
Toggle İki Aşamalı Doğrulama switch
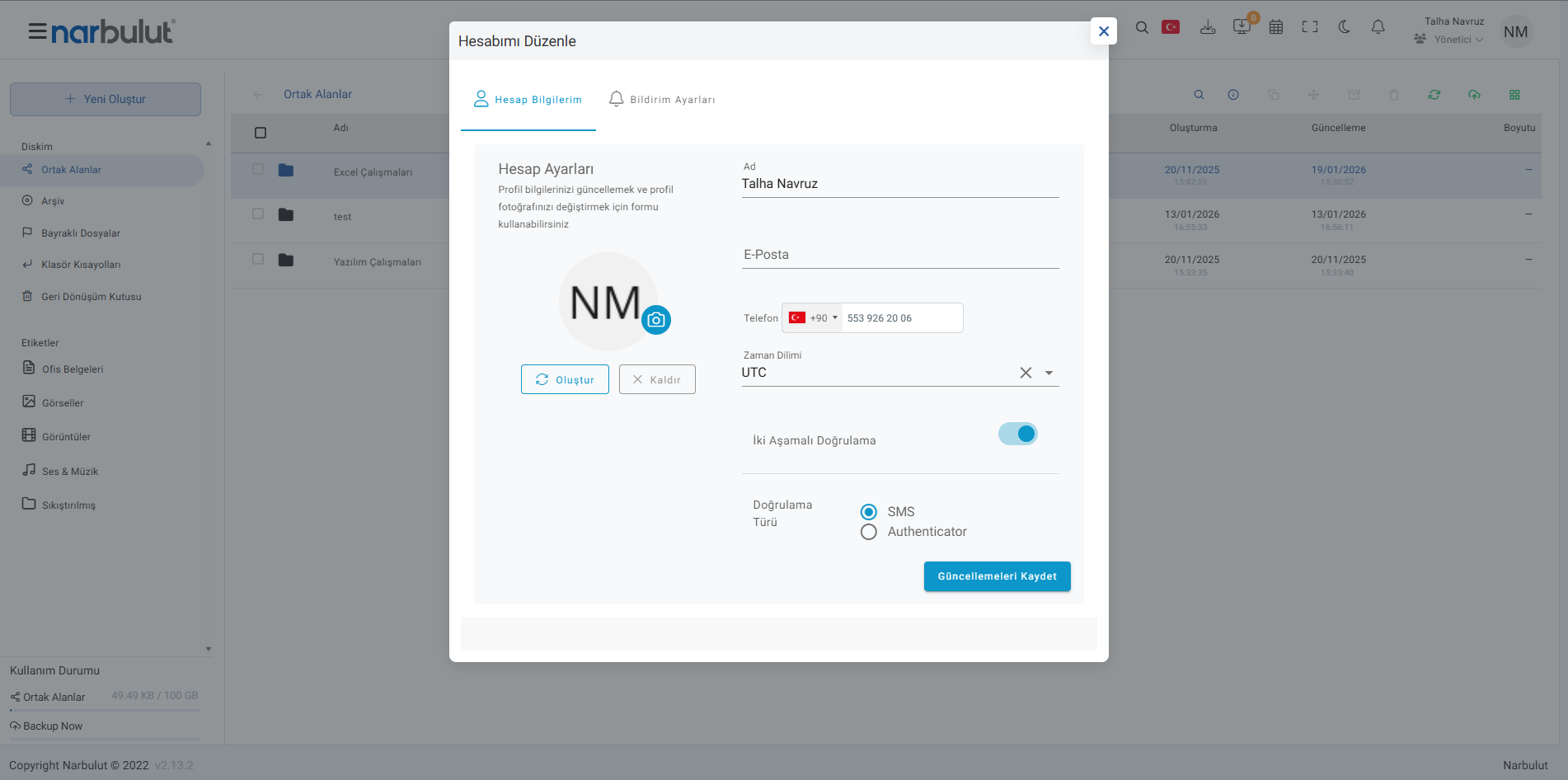pos(1017,434)
